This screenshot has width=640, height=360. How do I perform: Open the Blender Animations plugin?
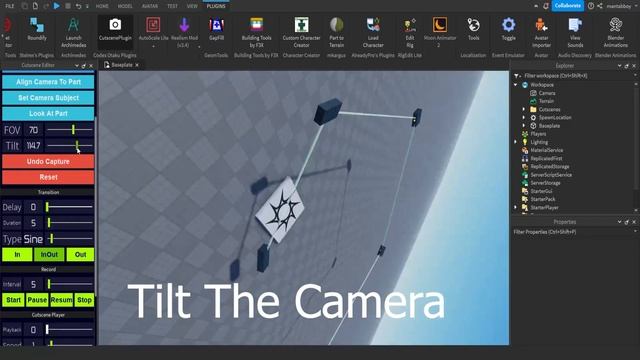[x=616, y=33]
